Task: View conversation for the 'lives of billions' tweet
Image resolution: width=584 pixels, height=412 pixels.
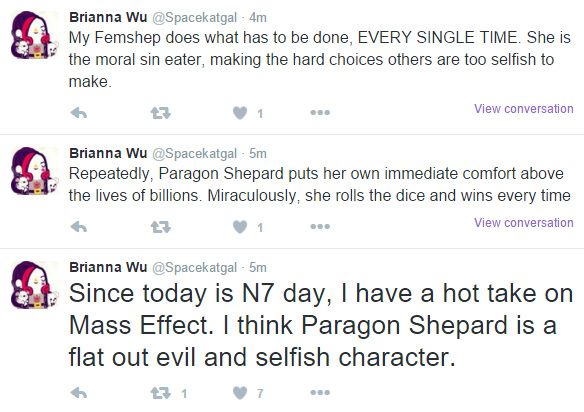Action: coord(523,223)
